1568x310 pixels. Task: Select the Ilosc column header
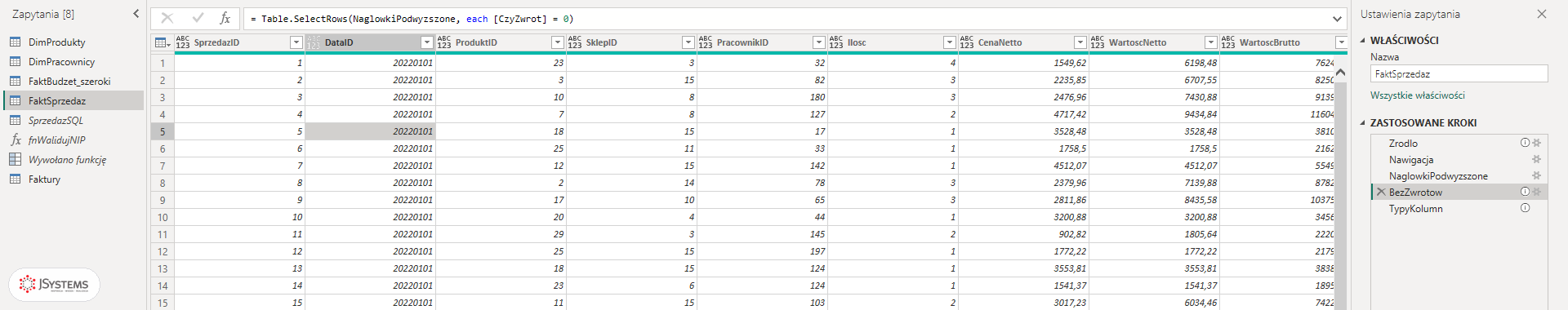[893, 42]
